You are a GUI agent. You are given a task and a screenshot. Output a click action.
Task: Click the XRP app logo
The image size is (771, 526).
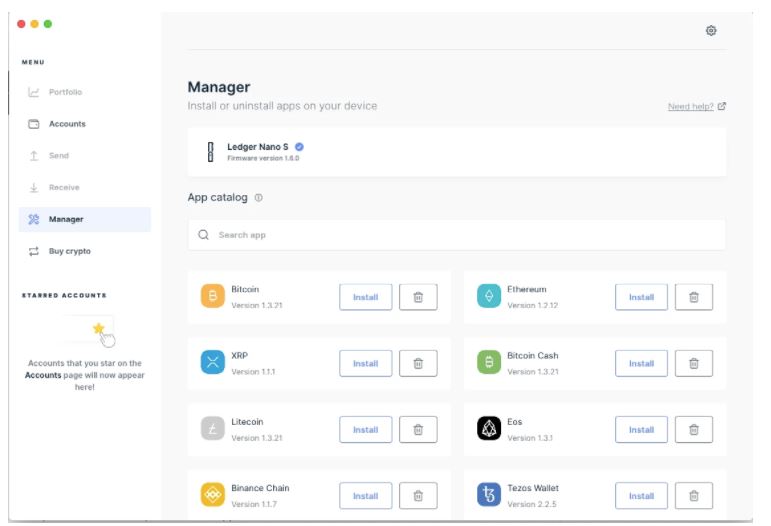212,362
